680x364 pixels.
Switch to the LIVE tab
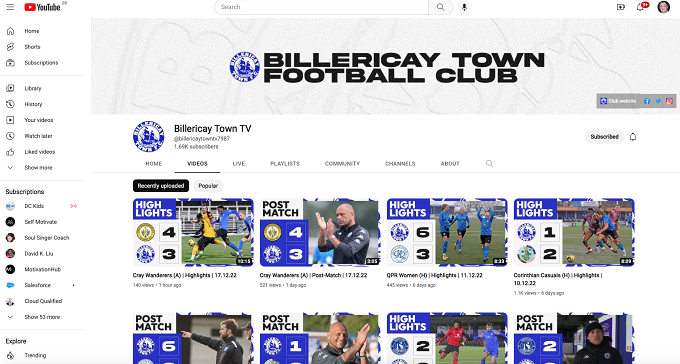pos(239,164)
